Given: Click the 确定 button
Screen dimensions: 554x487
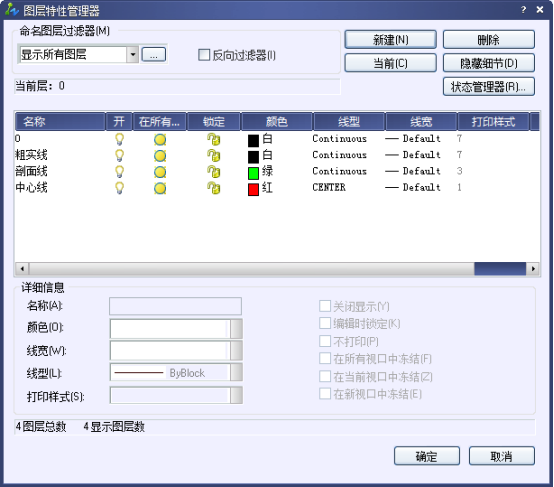Looking at the screenshot, I should 427,456.
